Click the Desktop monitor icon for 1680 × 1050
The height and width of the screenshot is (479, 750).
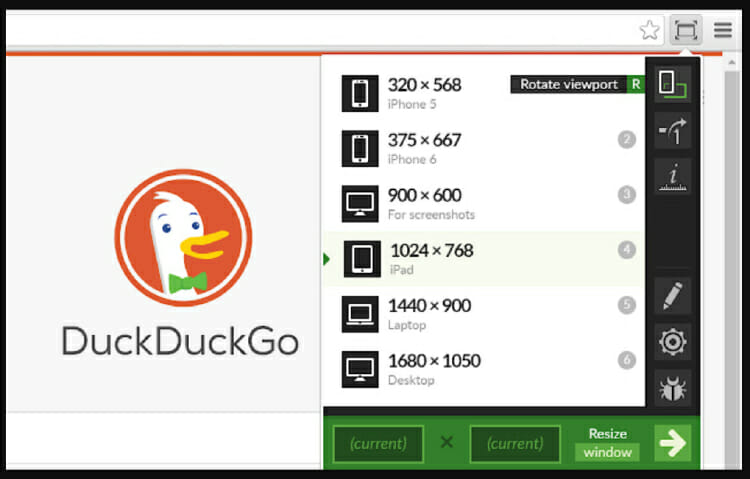360,369
